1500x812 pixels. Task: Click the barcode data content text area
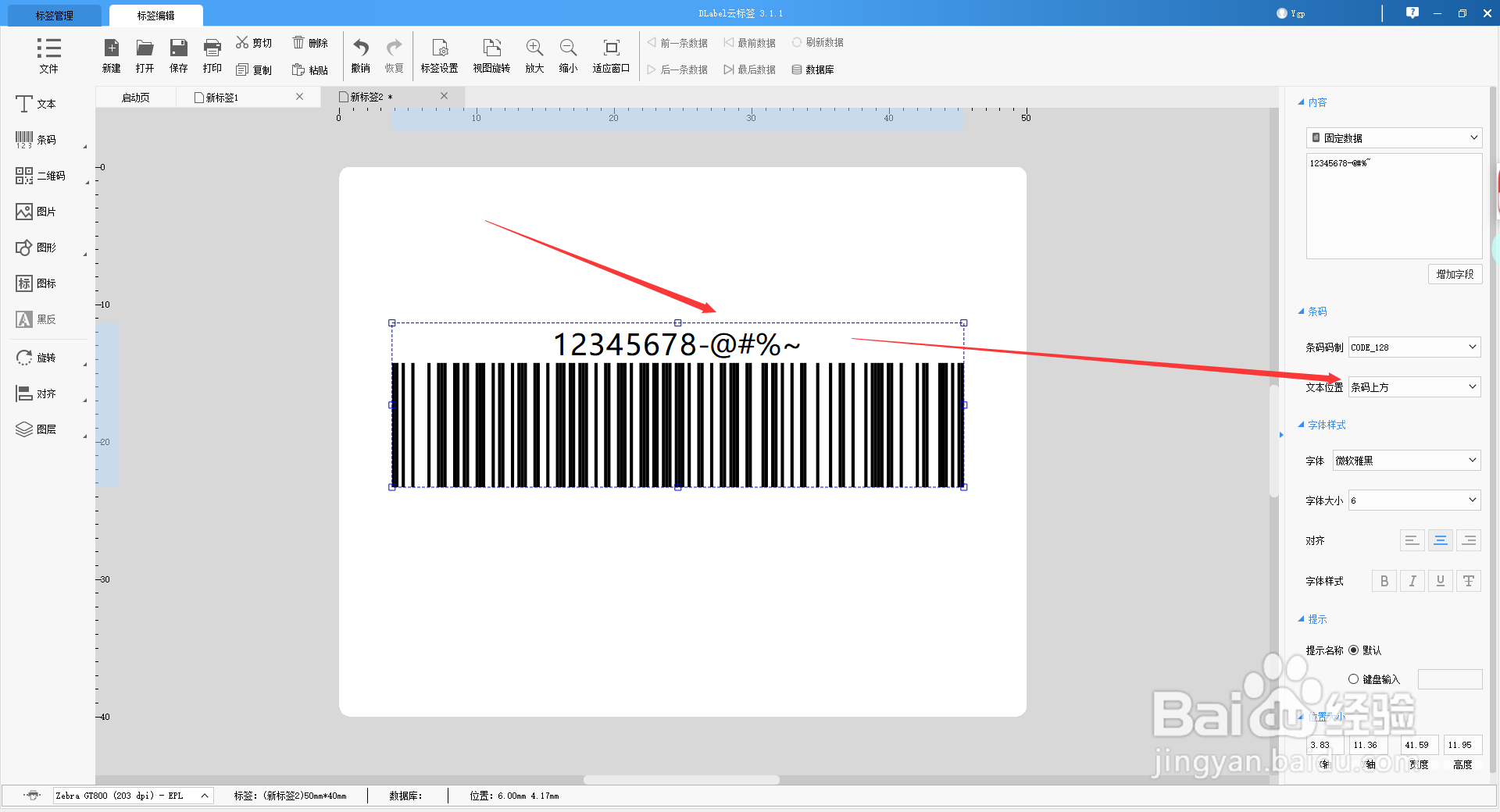(x=1395, y=206)
